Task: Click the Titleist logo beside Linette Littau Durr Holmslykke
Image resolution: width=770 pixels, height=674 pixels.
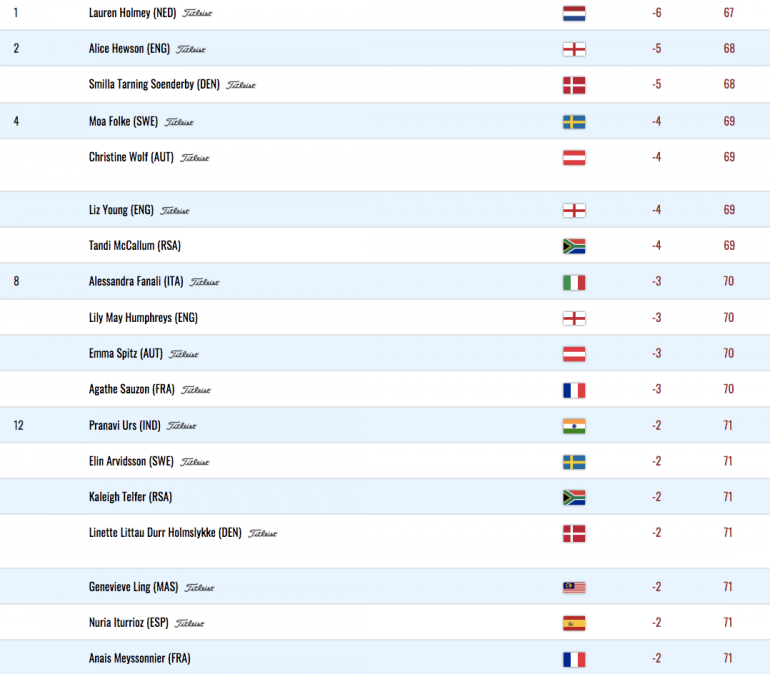Action: pyautogui.click(x=263, y=533)
